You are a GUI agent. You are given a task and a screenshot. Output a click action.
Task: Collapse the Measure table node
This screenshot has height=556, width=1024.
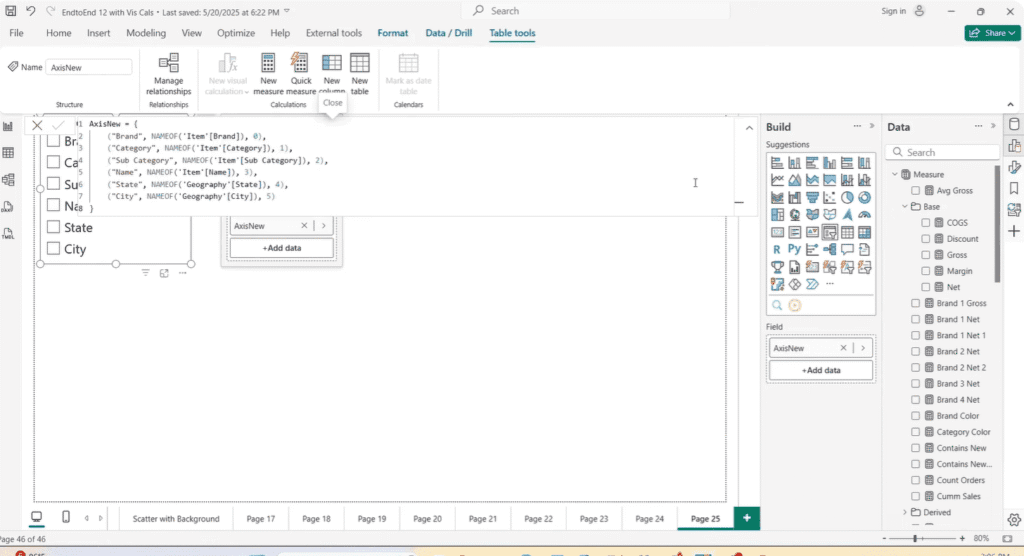point(895,174)
